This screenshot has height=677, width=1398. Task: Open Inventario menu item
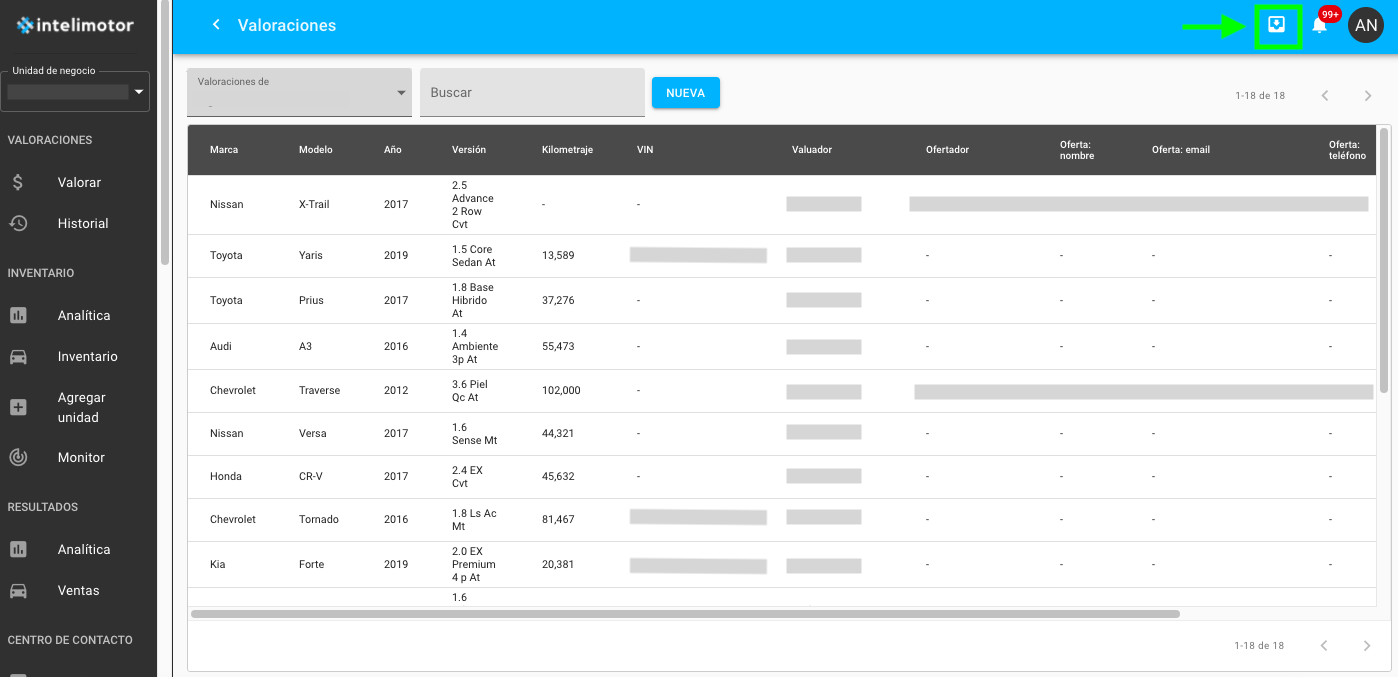87,356
